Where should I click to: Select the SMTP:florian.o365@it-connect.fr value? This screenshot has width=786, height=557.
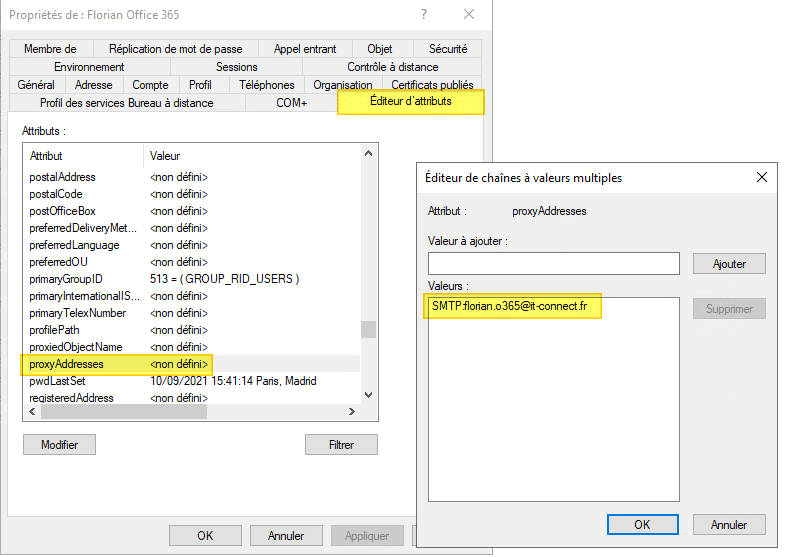[509, 306]
